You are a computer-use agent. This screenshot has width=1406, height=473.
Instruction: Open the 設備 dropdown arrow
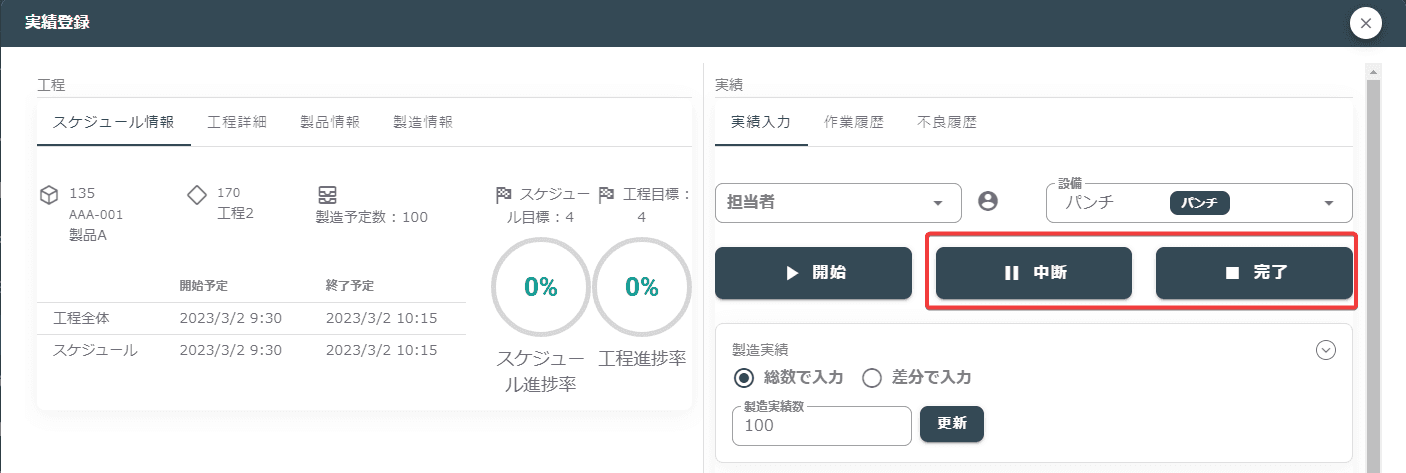pyautogui.click(x=1329, y=203)
